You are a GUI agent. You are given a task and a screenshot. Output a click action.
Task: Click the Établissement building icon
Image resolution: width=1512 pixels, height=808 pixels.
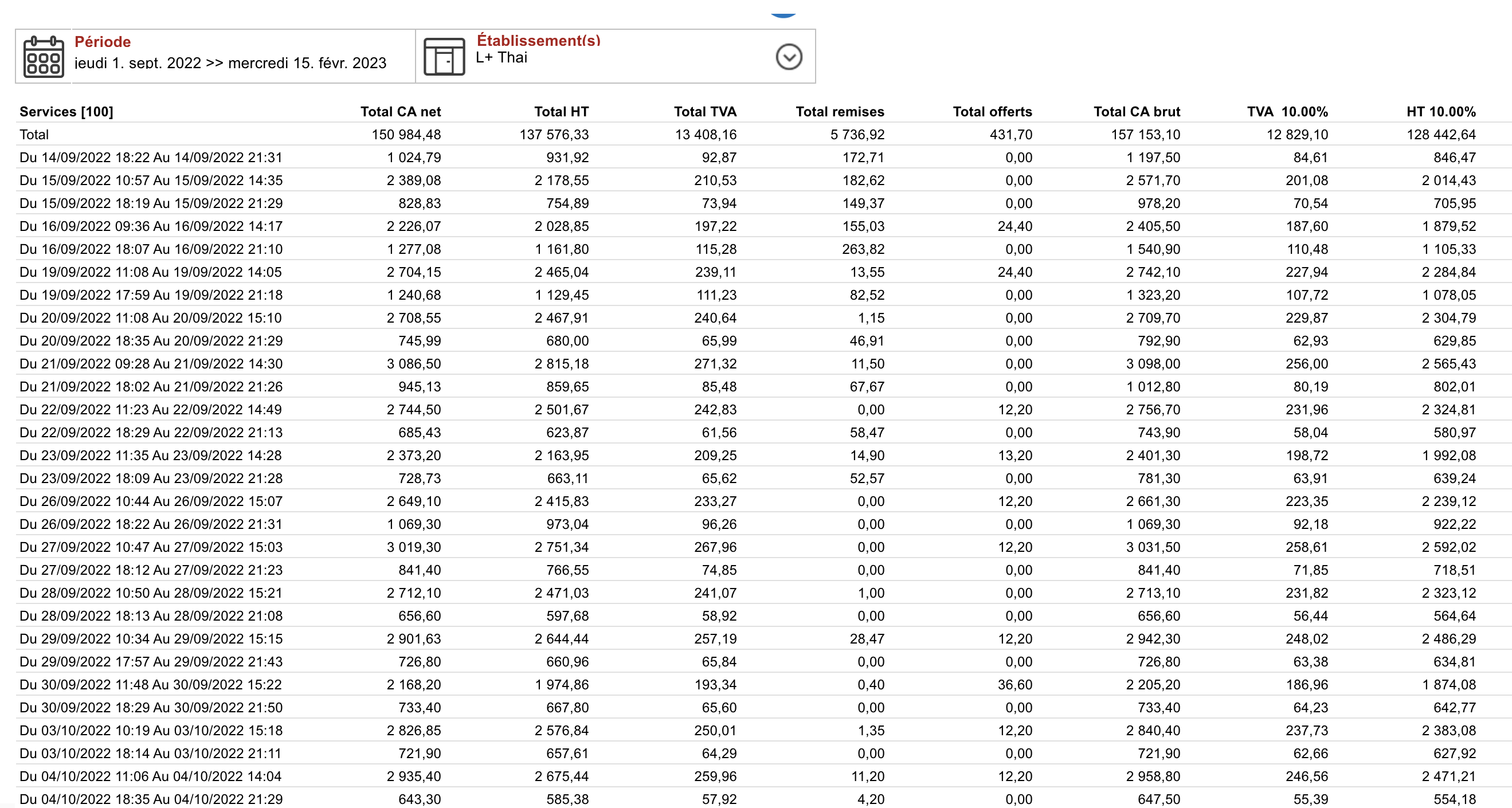[444, 56]
